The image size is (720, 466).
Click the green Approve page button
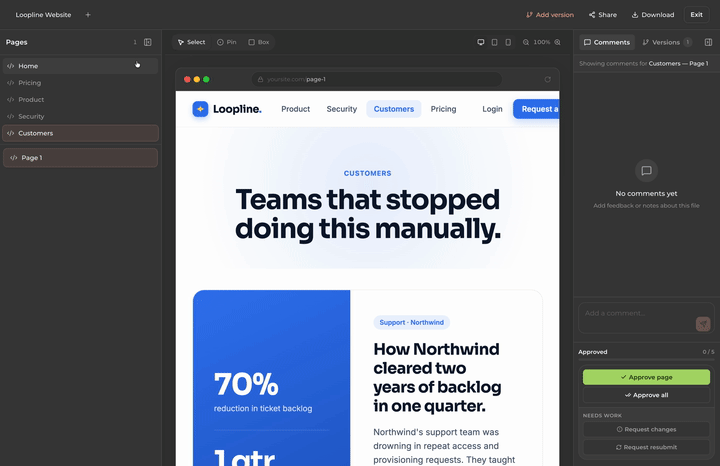(x=647, y=377)
